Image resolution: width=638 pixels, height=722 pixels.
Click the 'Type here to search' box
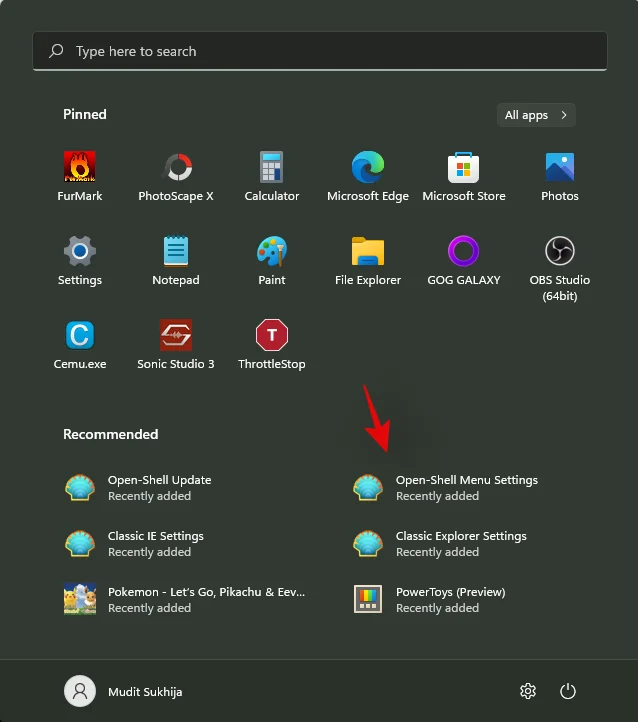click(x=320, y=51)
